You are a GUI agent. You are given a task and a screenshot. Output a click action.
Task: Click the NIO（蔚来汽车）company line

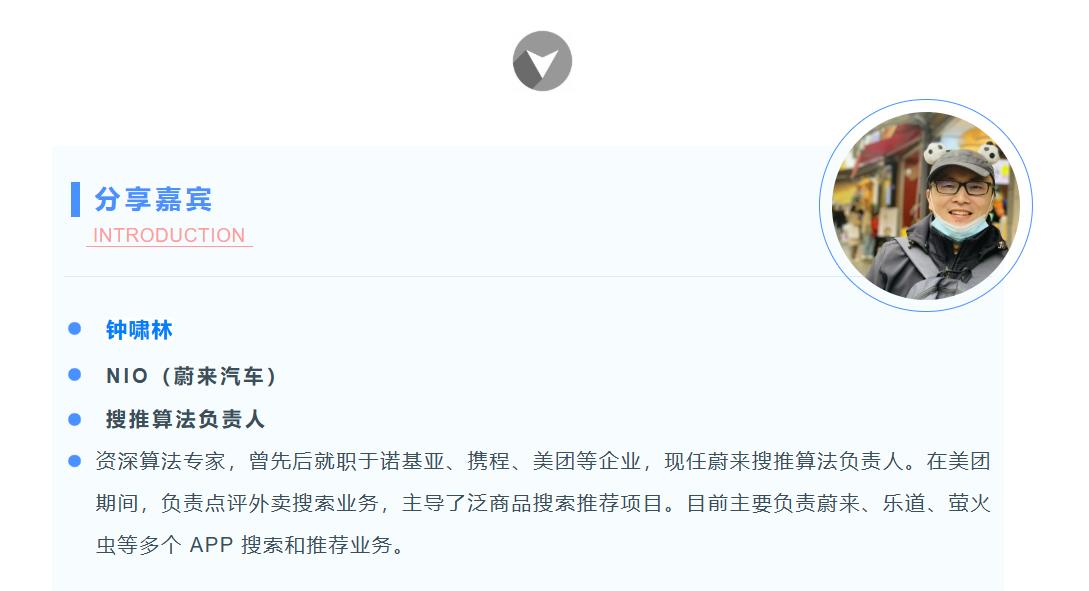pyautogui.click(x=191, y=376)
